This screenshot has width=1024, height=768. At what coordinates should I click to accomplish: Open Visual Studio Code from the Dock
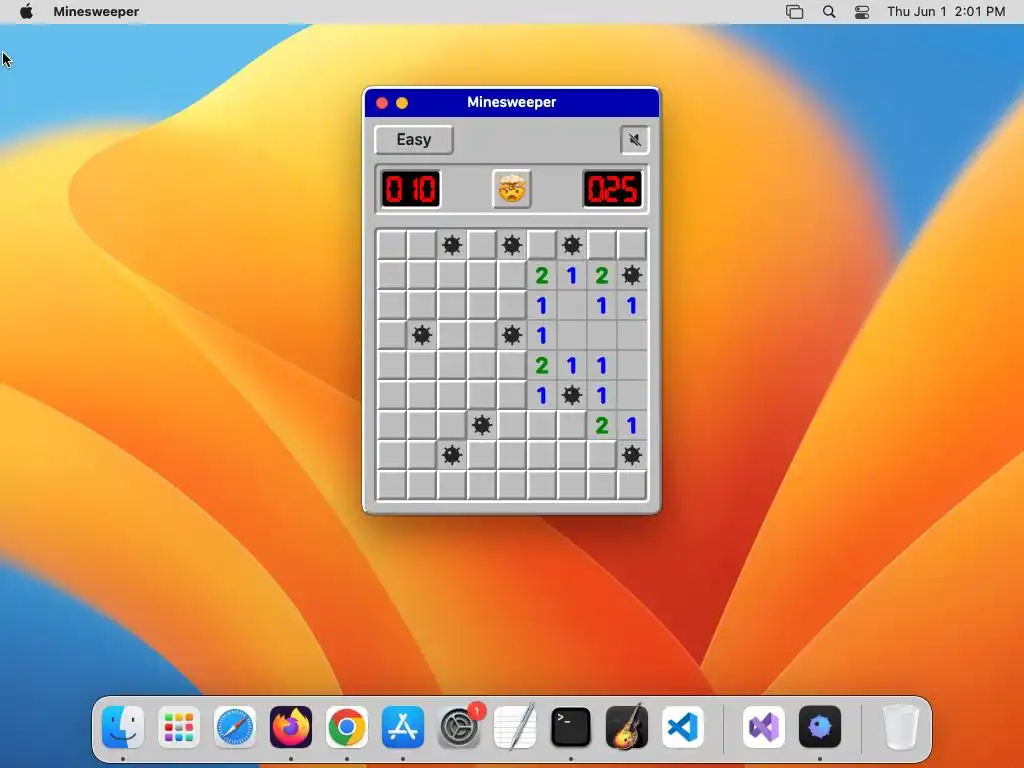pyautogui.click(x=683, y=727)
